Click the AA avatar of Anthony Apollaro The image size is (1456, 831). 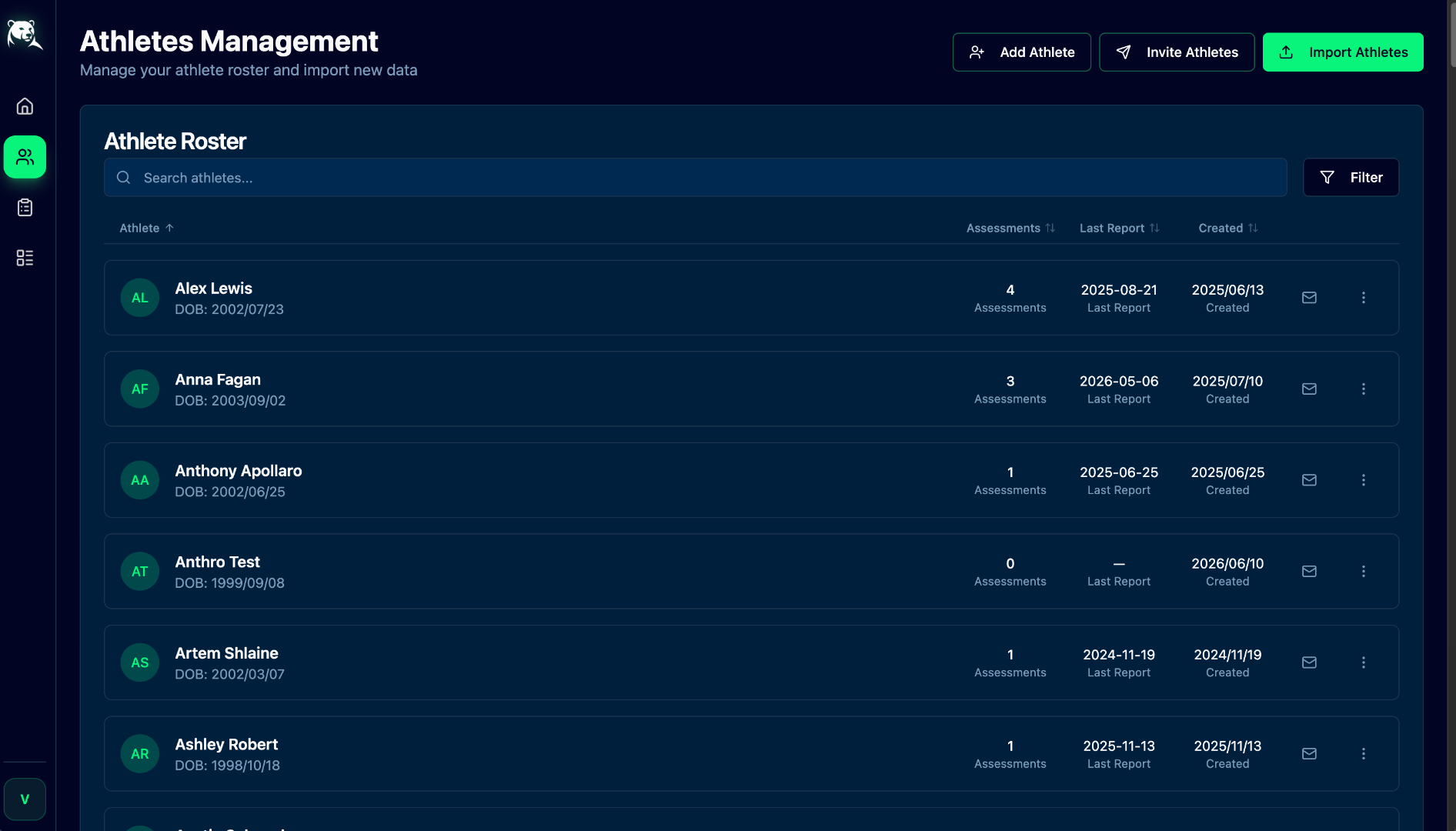(139, 480)
